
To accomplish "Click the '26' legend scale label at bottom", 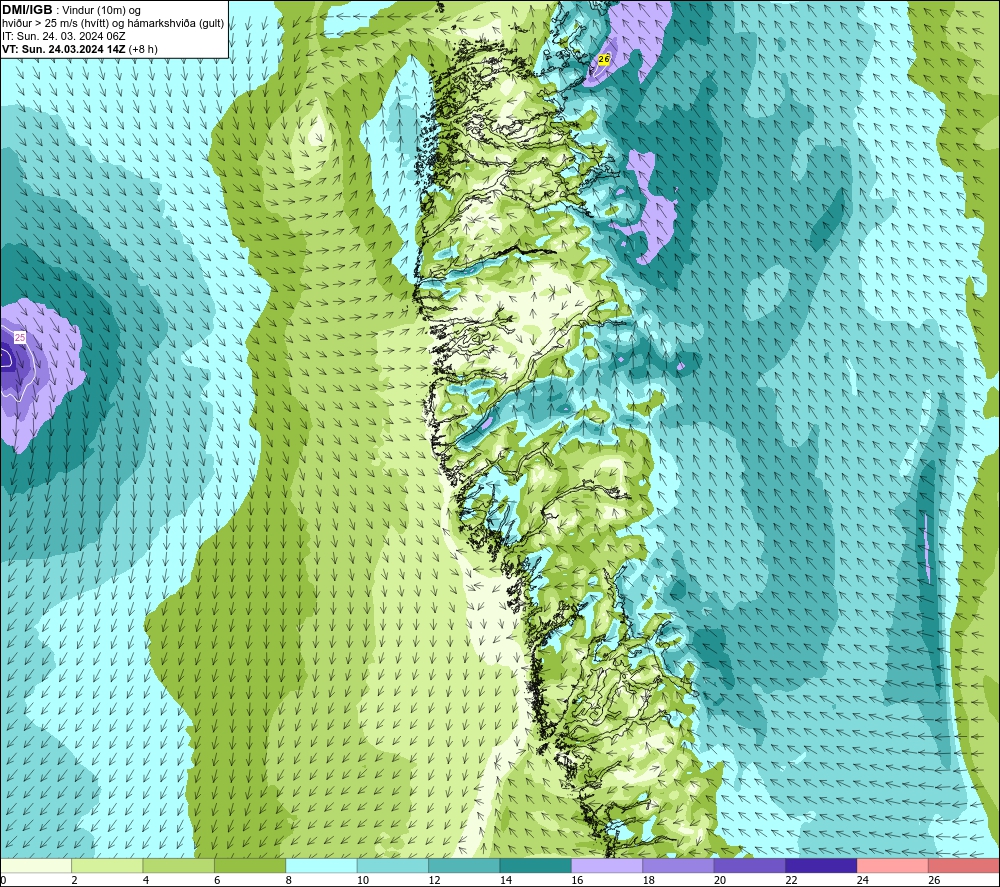I will 934,880.
